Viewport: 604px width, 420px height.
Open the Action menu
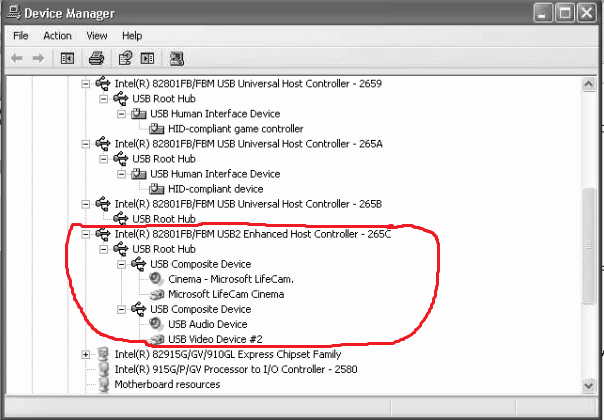click(x=57, y=36)
